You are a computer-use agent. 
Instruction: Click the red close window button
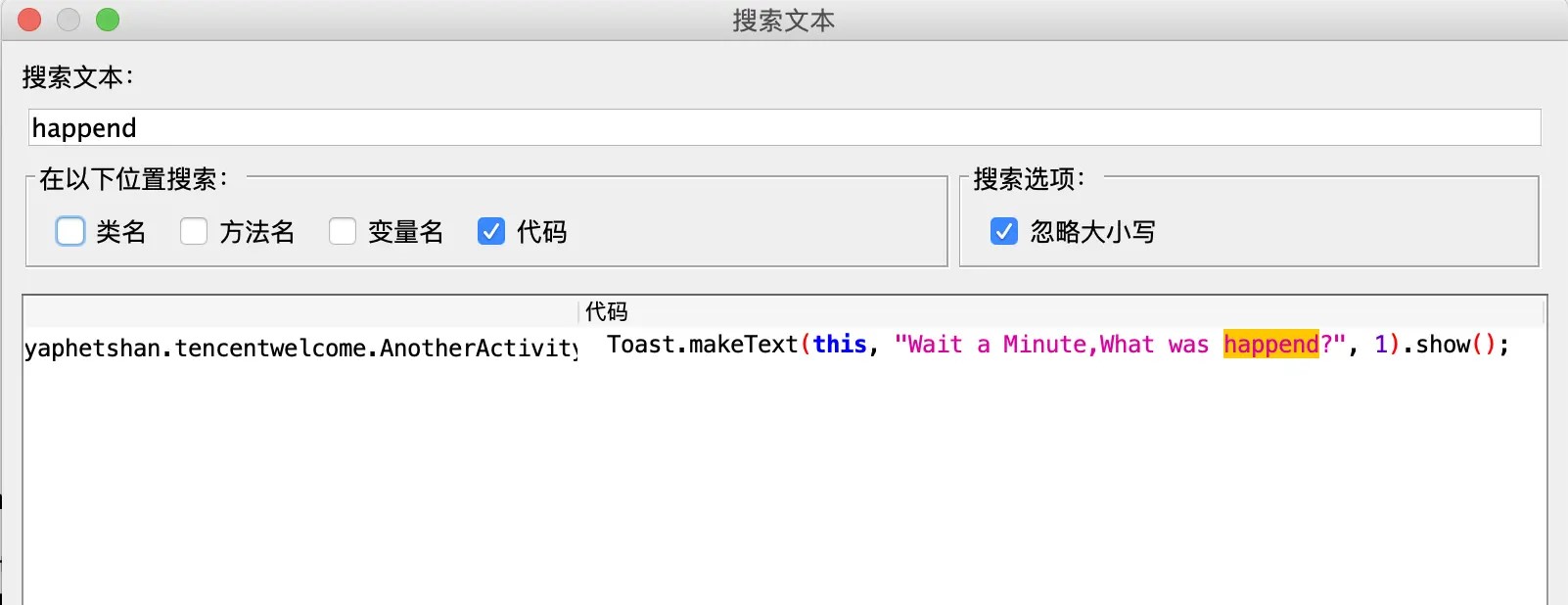(x=29, y=20)
